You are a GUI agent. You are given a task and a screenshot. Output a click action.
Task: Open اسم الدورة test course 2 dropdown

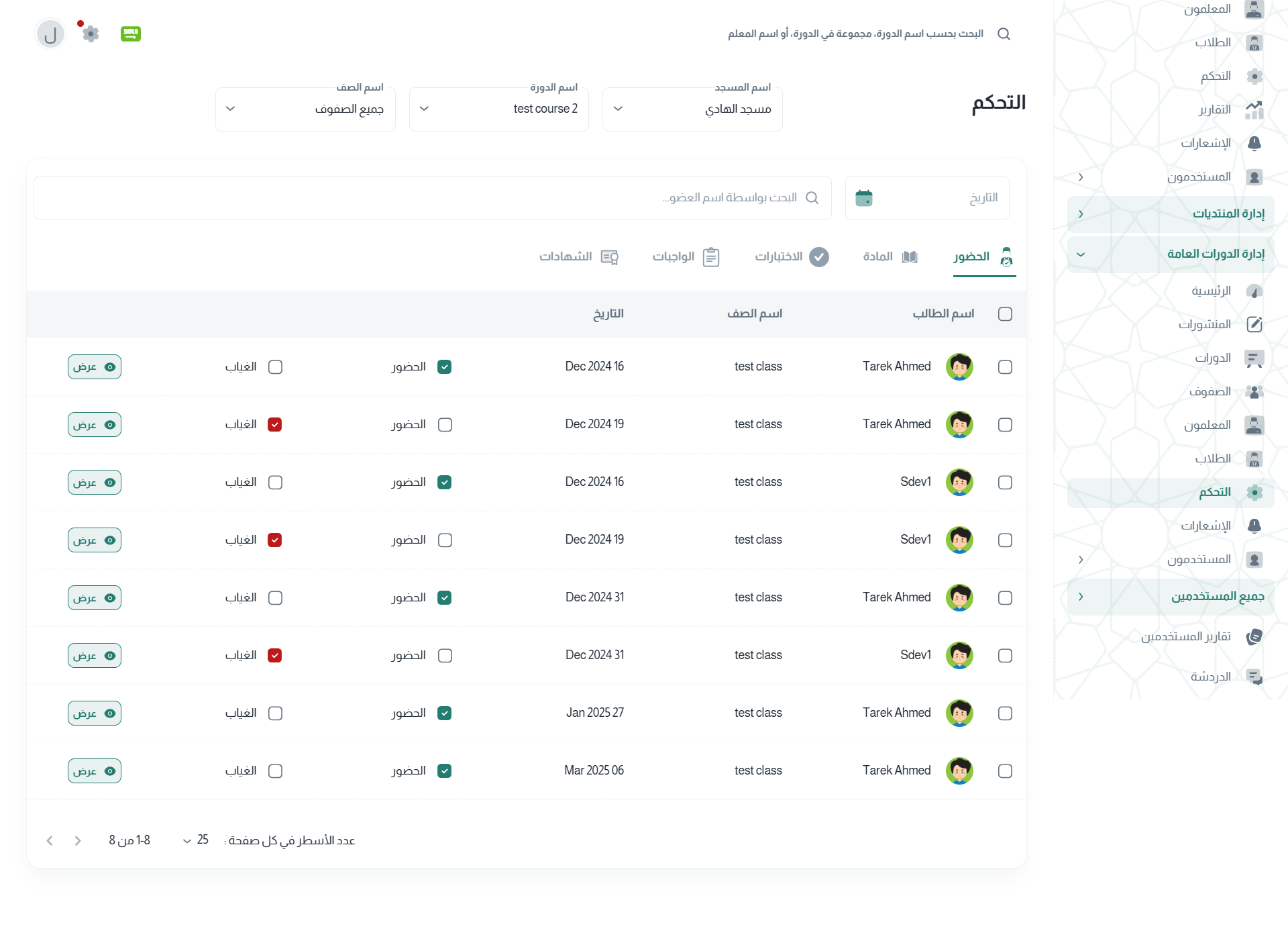click(499, 109)
